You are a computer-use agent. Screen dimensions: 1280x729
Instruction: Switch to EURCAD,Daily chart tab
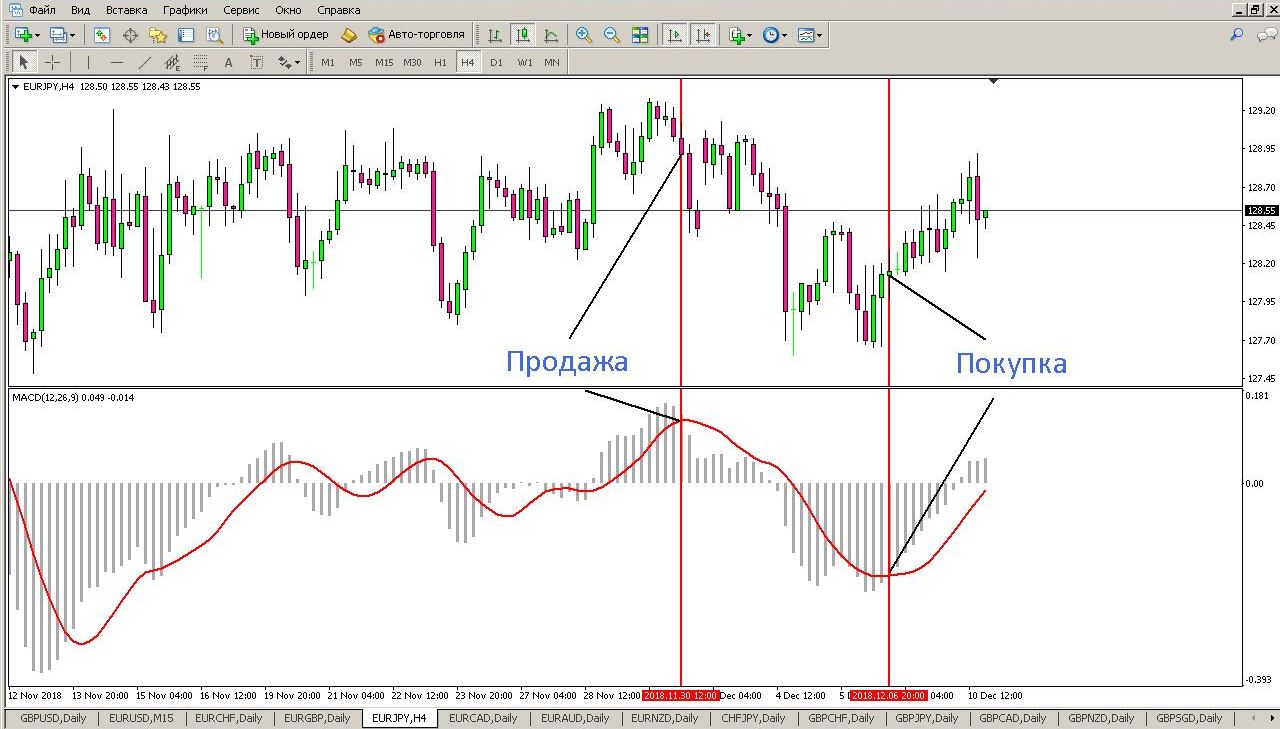483,718
